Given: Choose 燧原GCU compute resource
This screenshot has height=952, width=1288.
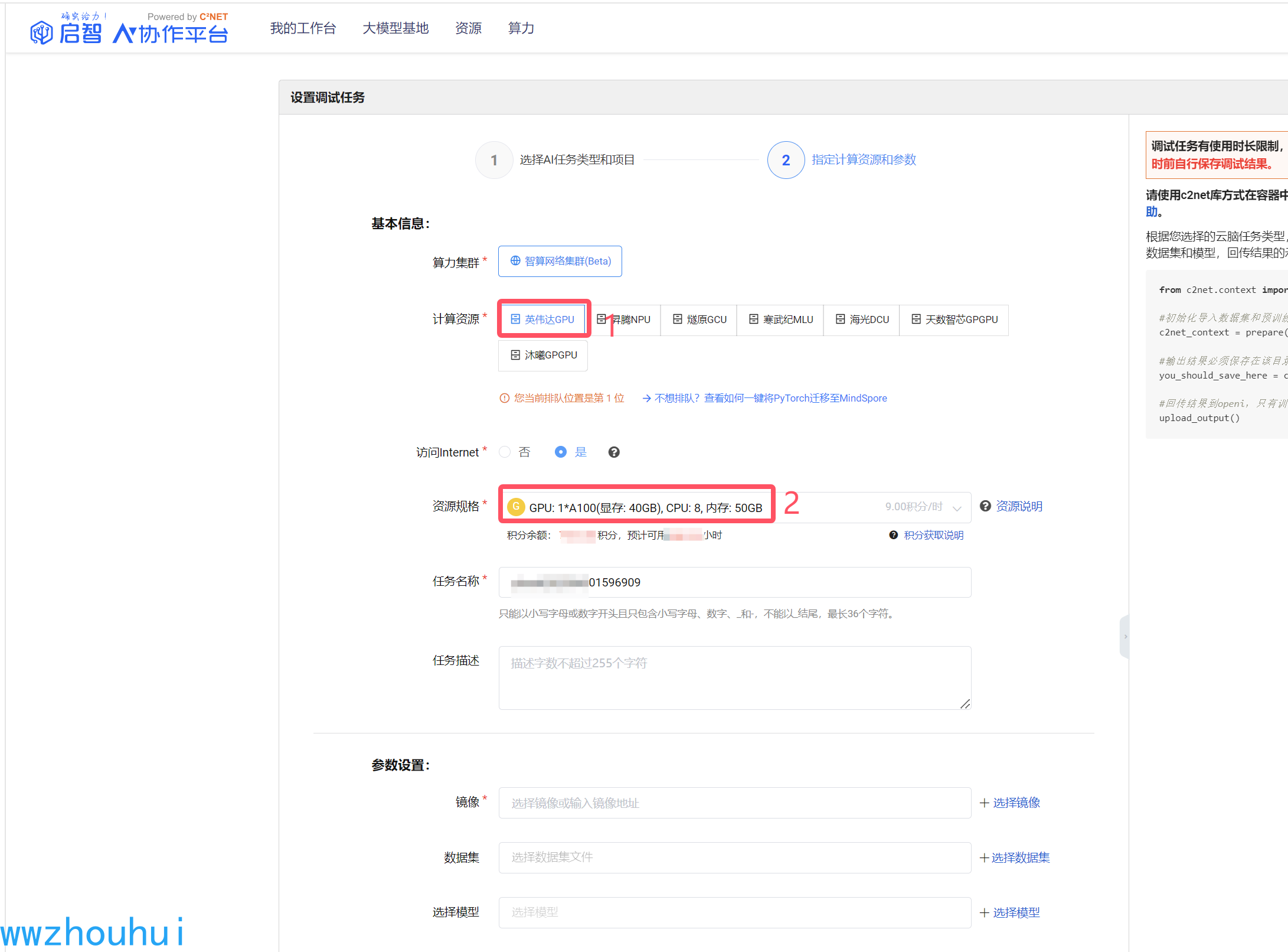Looking at the screenshot, I should (x=699, y=319).
